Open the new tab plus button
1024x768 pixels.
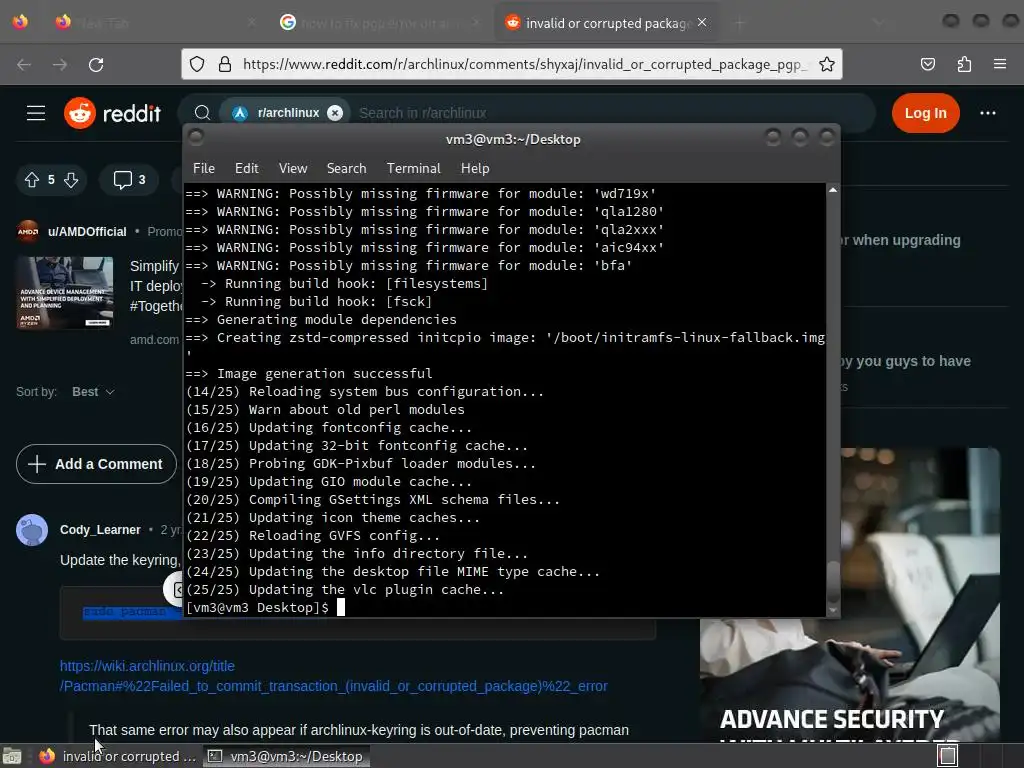point(740,23)
